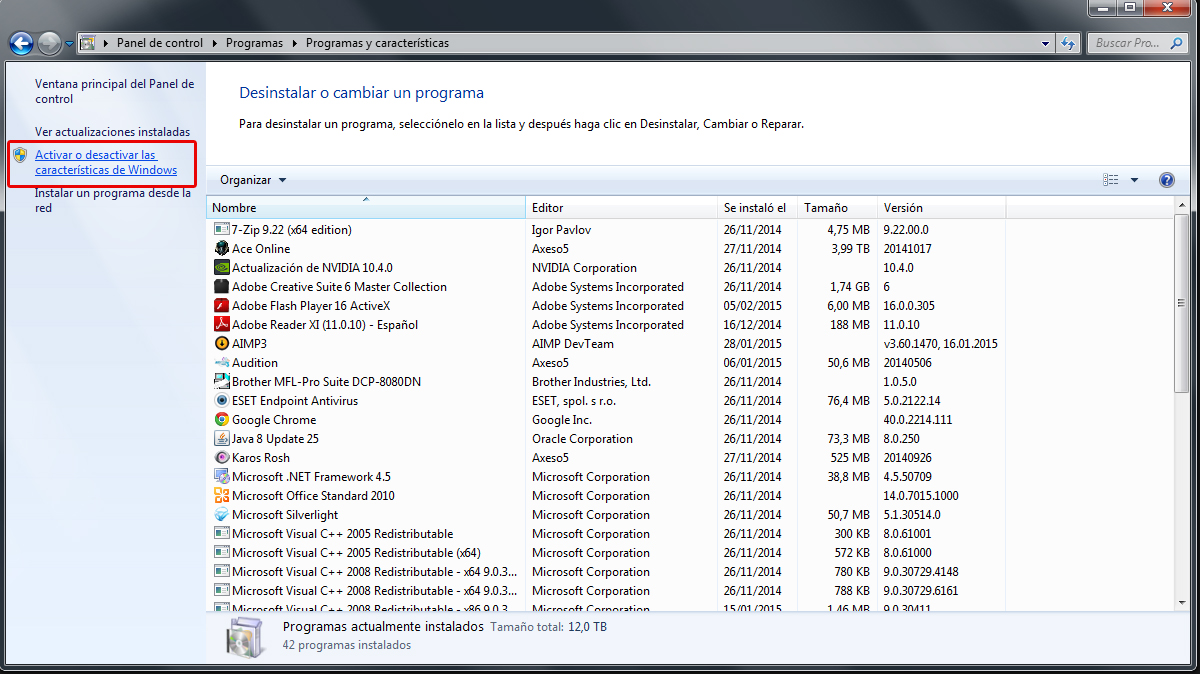Click version v3.60.1470, 16.01.2015 cell
The image size is (1200, 674).
[x=940, y=344]
